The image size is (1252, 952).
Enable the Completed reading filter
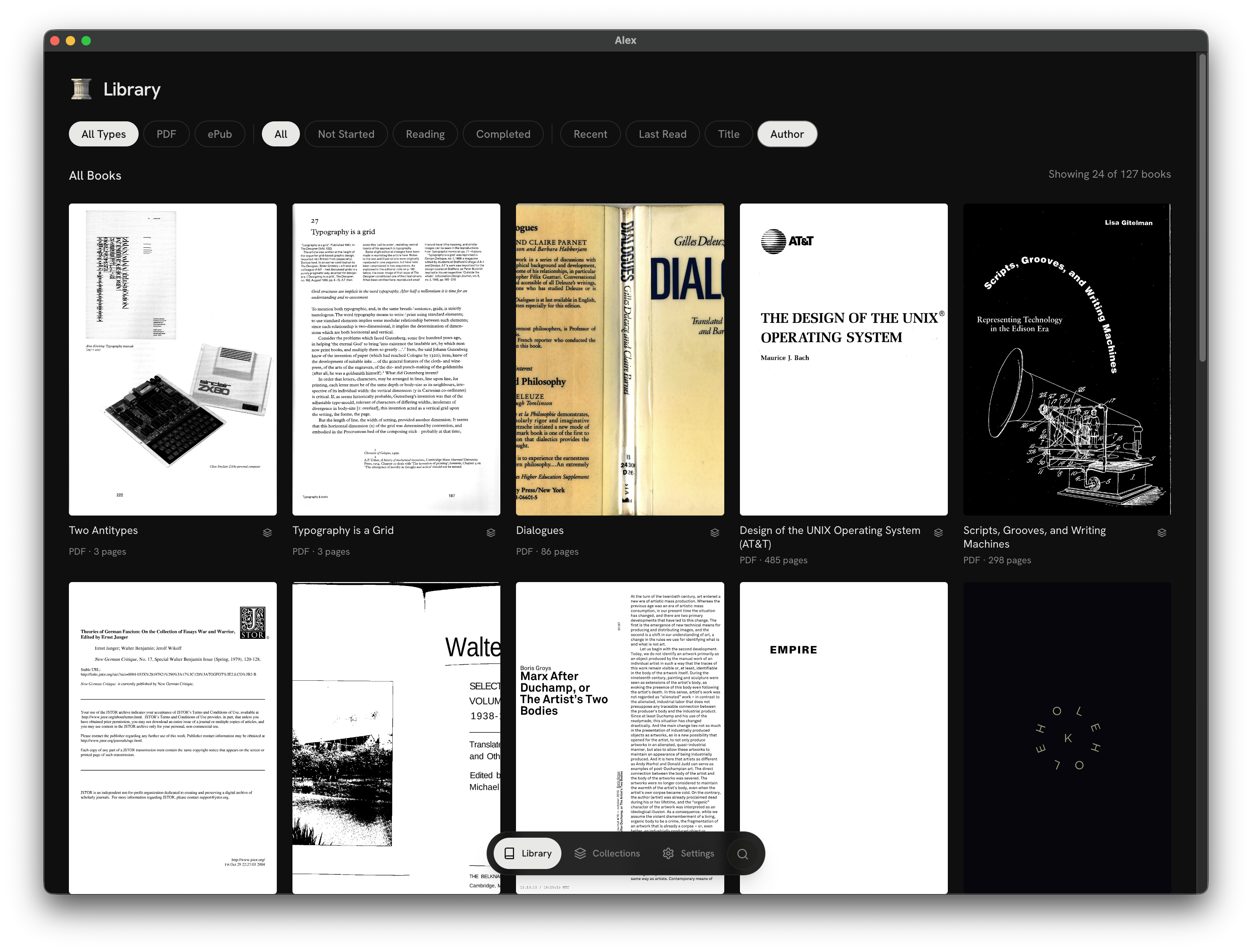click(503, 134)
